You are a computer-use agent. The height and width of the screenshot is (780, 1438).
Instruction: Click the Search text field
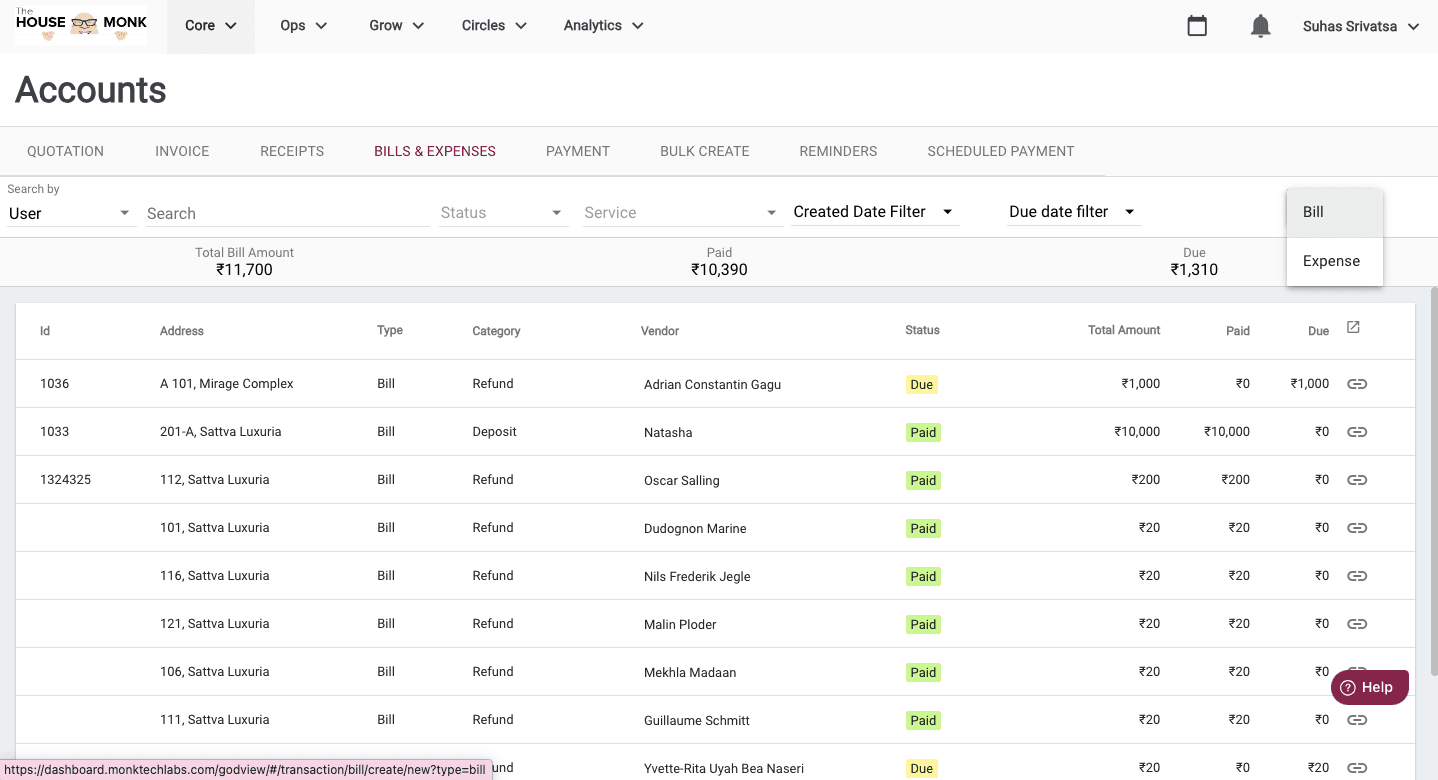287,213
